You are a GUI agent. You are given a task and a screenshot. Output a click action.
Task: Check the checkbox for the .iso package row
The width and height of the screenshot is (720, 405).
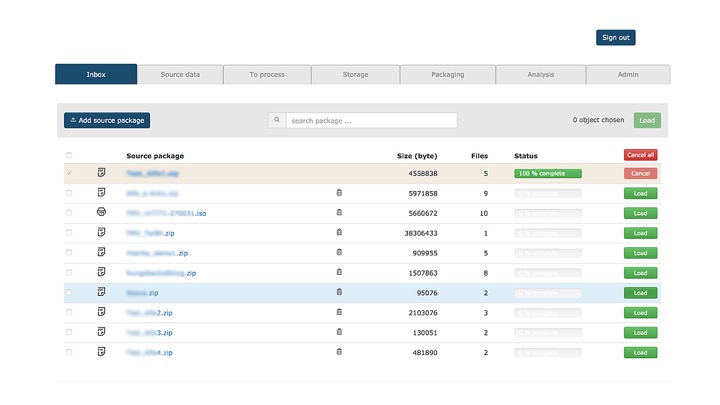(69, 213)
